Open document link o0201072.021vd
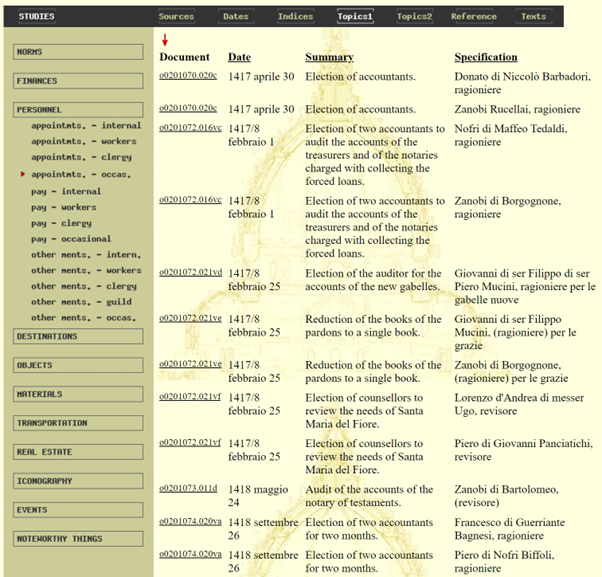 click(x=190, y=272)
